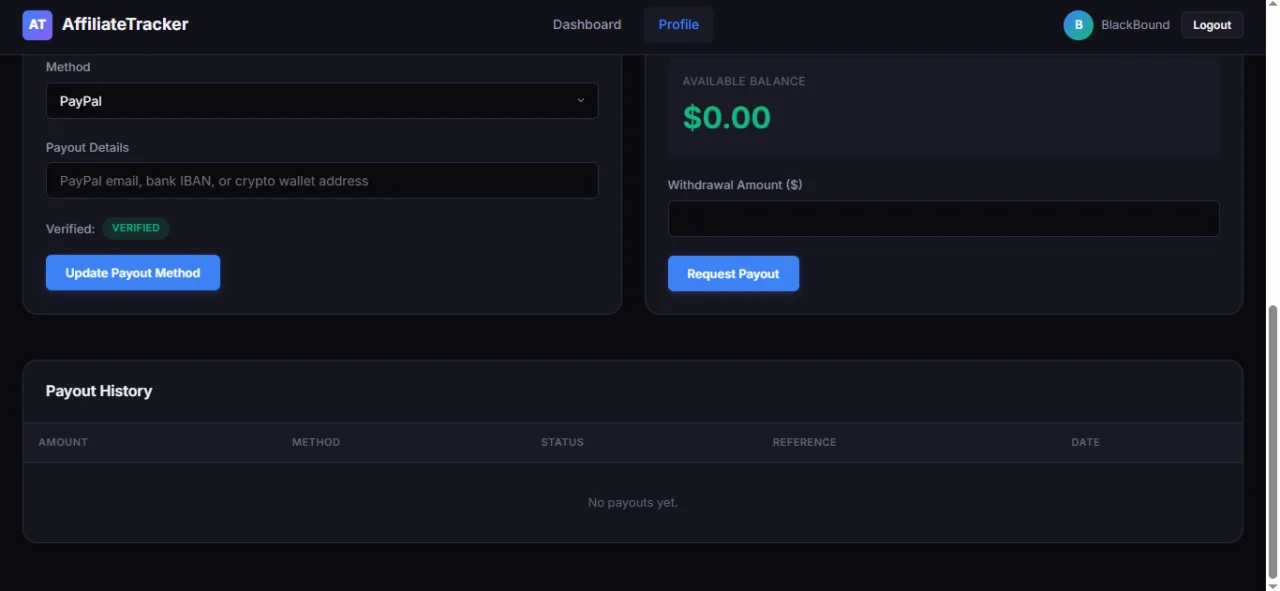The width and height of the screenshot is (1280, 591).
Task: Click the AffiliateTracker brand name
Action: (x=125, y=25)
